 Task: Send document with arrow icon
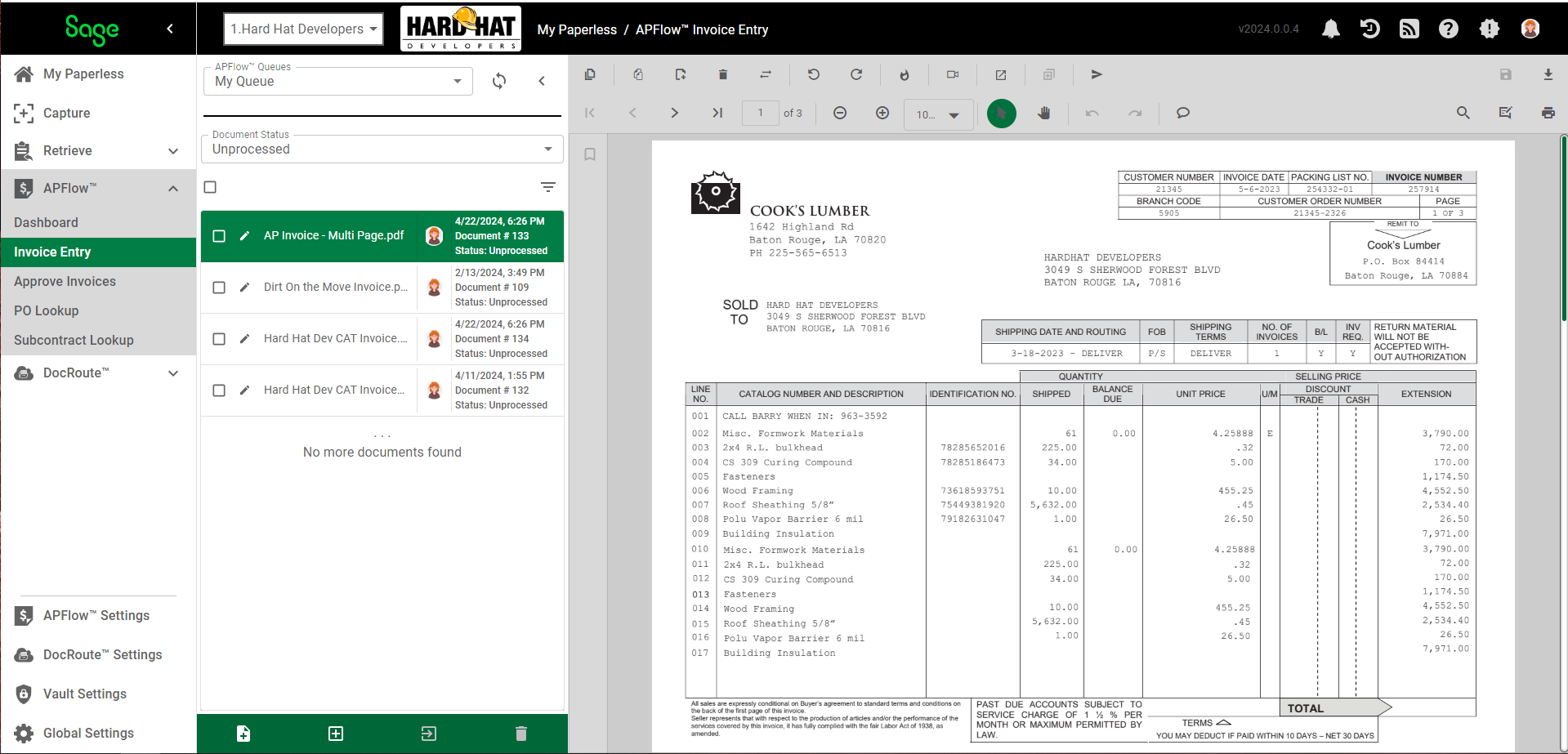point(1097,74)
